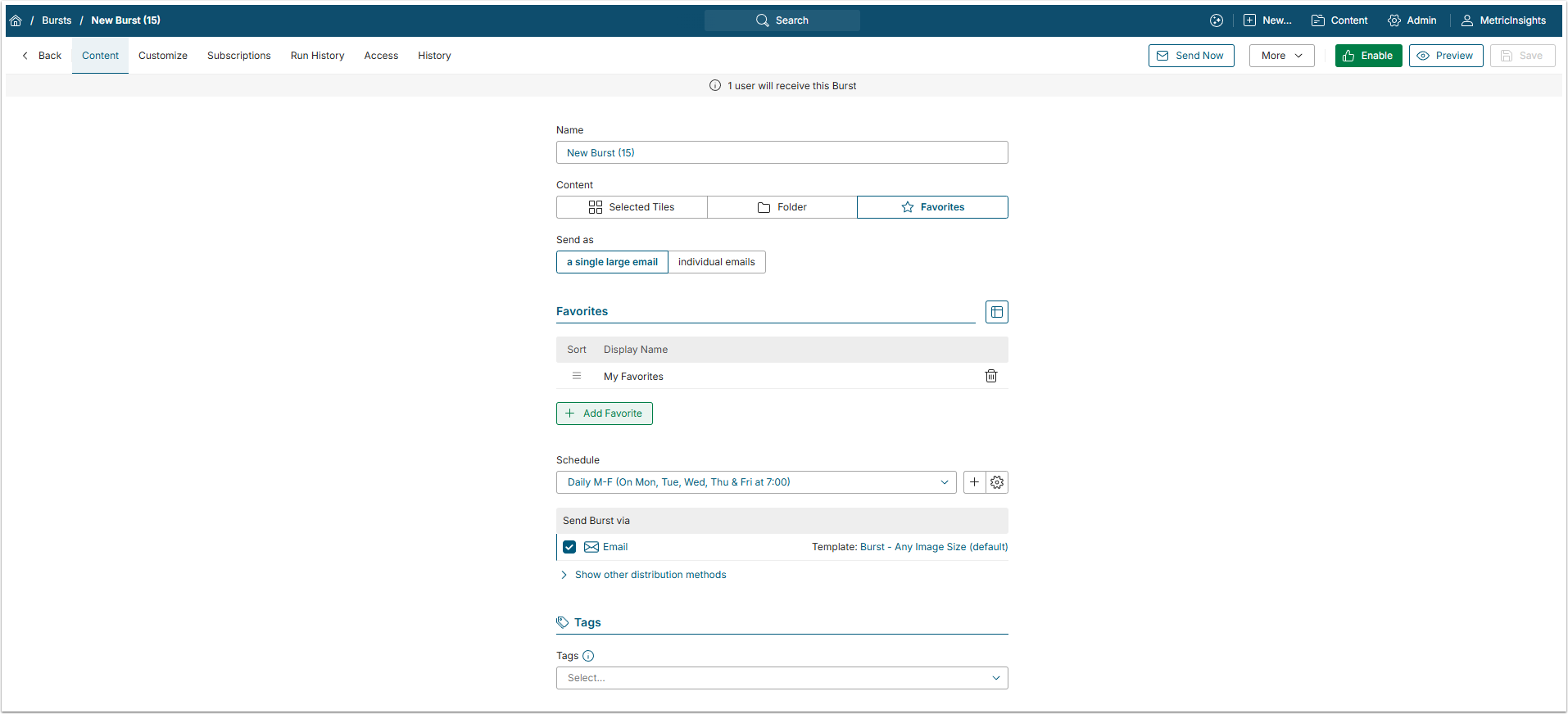
Task: Open Burst - Any Image Size template link
Action: pos(933,547)
